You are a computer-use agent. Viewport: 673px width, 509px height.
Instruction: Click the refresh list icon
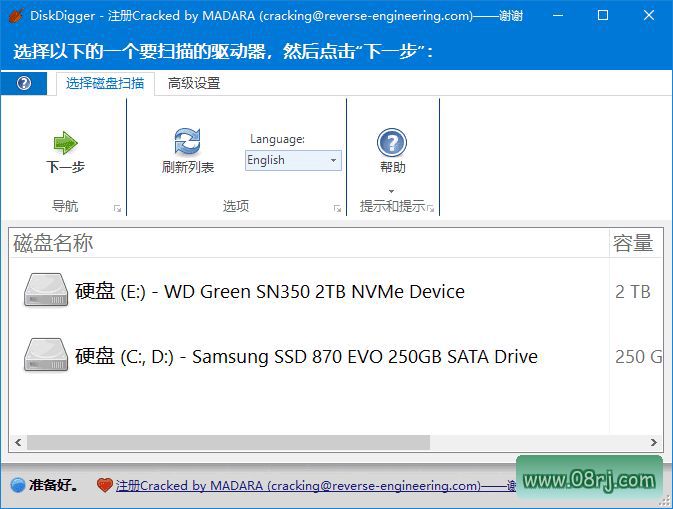(187, 141)
